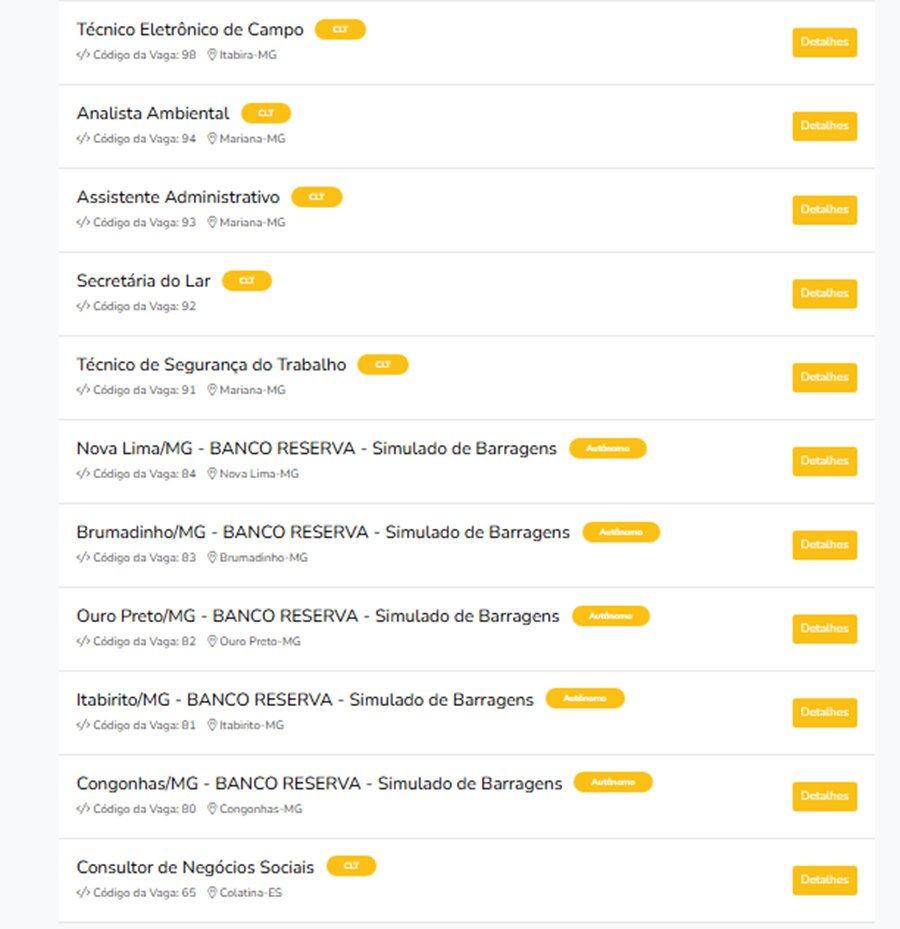This screenshot has width=900, height=929.
Task: Click the Itabirito-MG location pin icon
Action: [x=212, y=725]
